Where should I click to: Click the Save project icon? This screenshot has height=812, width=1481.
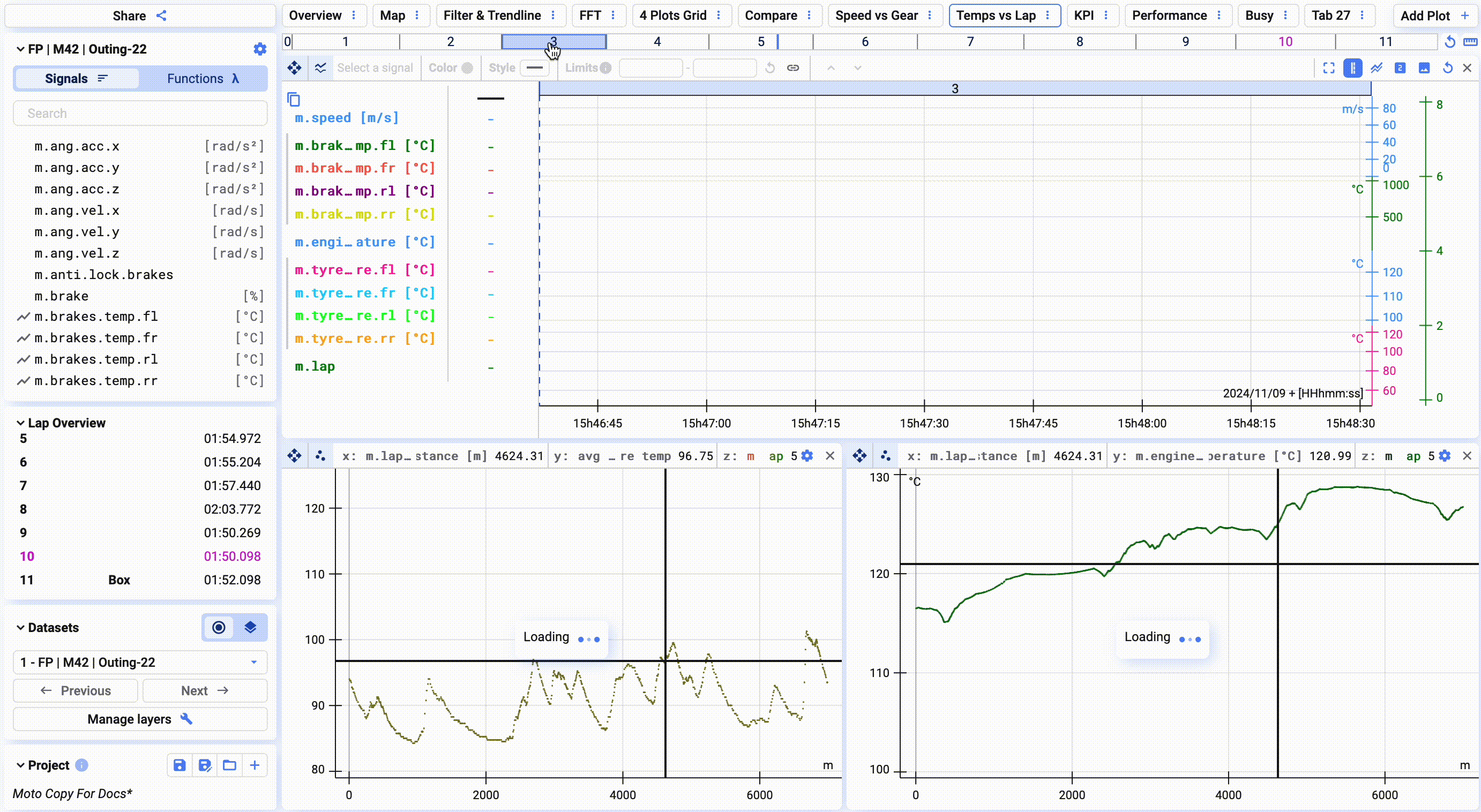tap(179, 765)
